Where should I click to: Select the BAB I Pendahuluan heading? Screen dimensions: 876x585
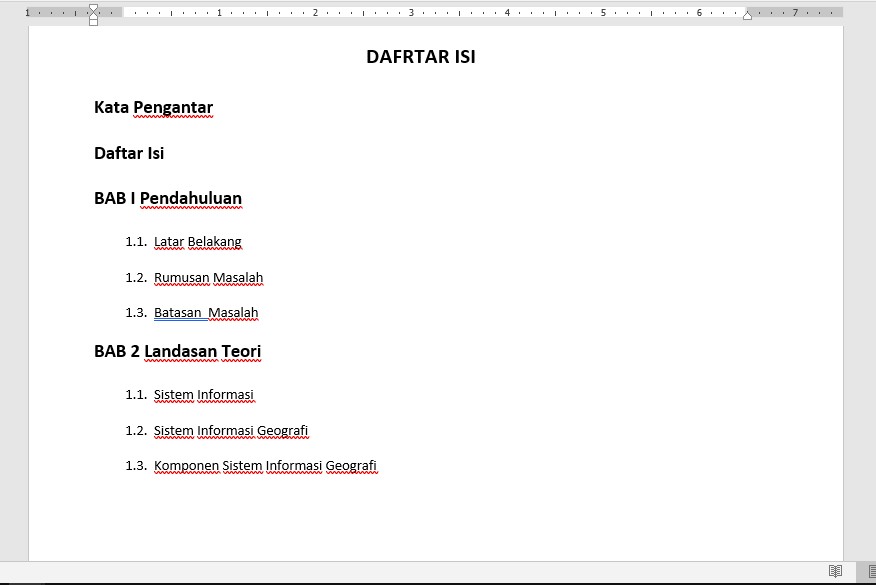click(167, 198)
